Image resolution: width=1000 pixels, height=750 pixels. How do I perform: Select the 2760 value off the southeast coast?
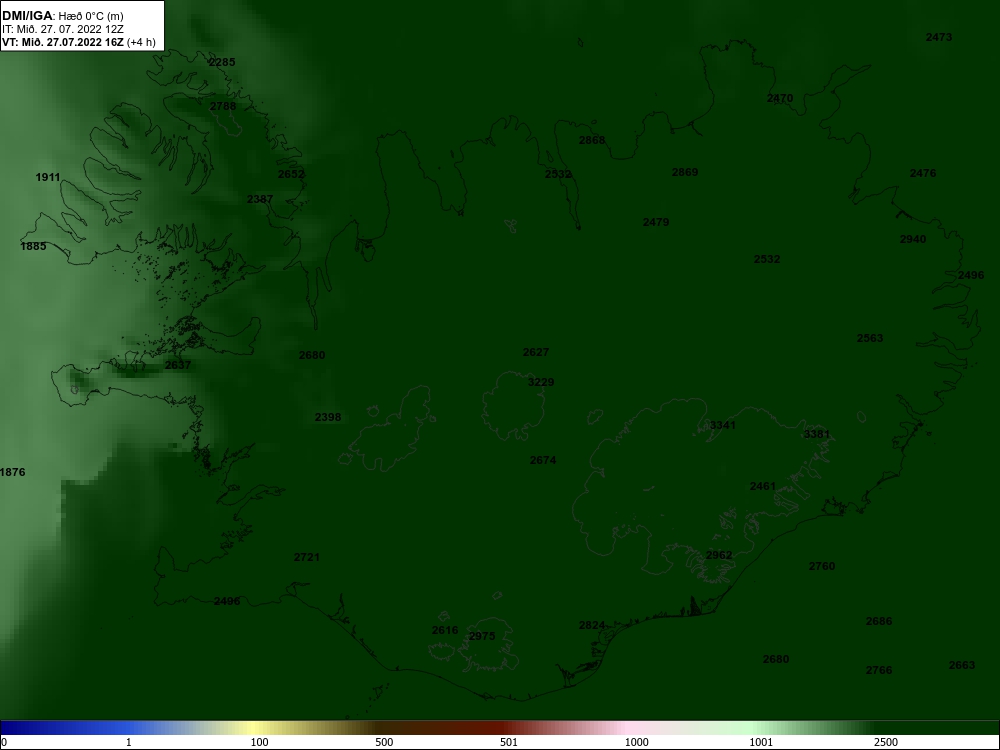821,566
